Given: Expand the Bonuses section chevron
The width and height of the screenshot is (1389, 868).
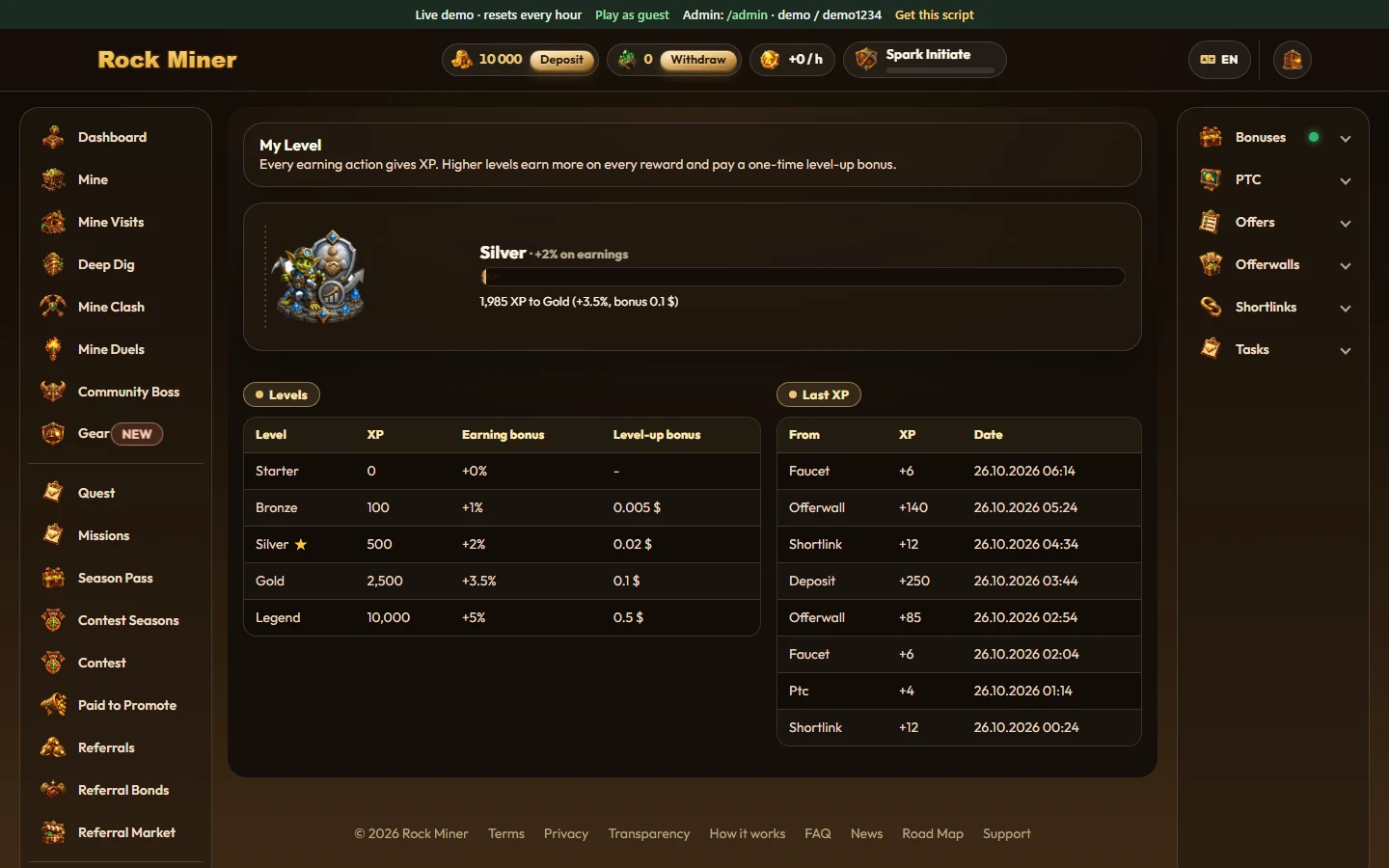Looking at the screenshot, I should pyautogui.click(x=1346, y=138).
